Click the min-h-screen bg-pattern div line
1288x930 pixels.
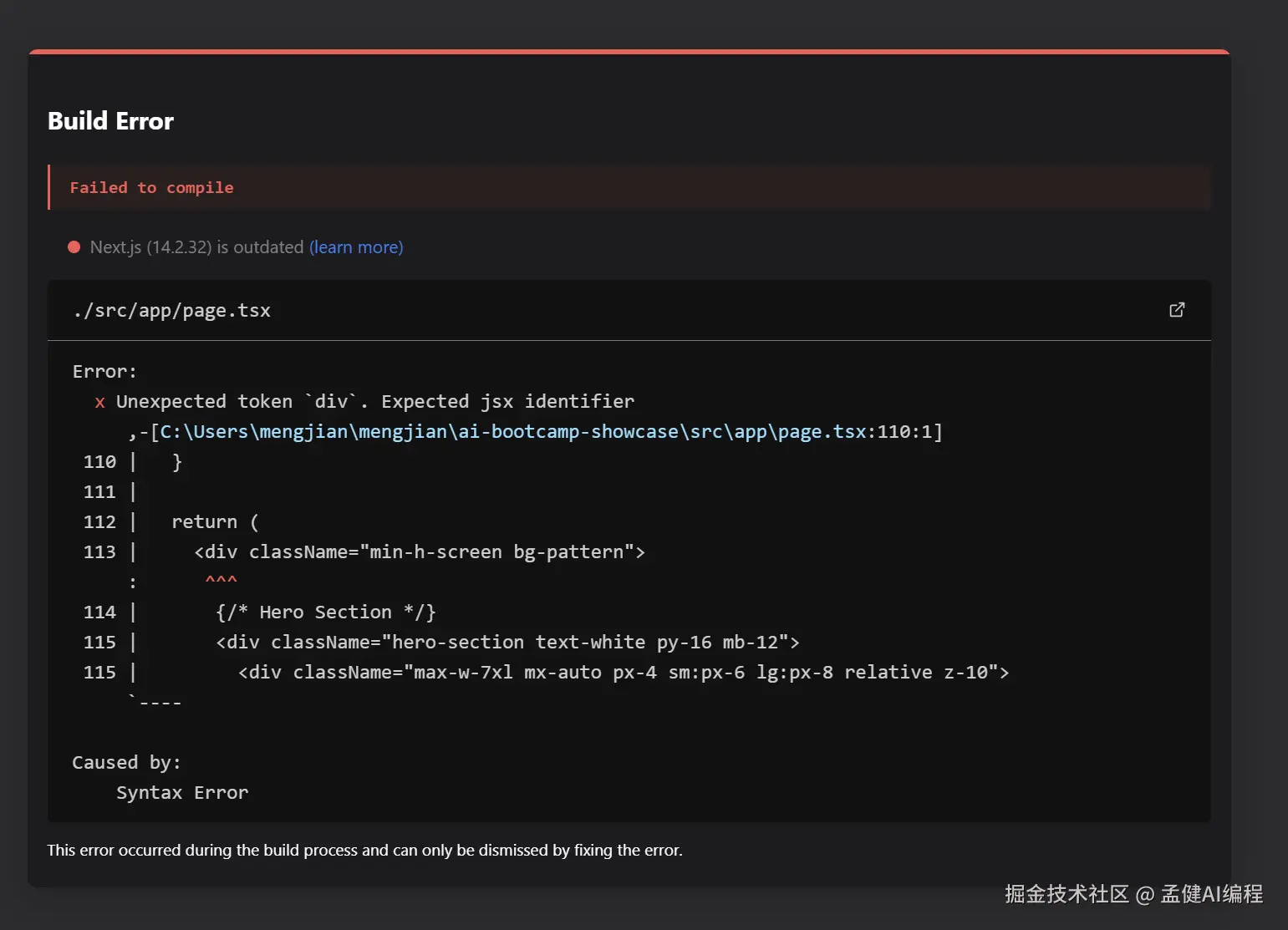pos(420,552)
